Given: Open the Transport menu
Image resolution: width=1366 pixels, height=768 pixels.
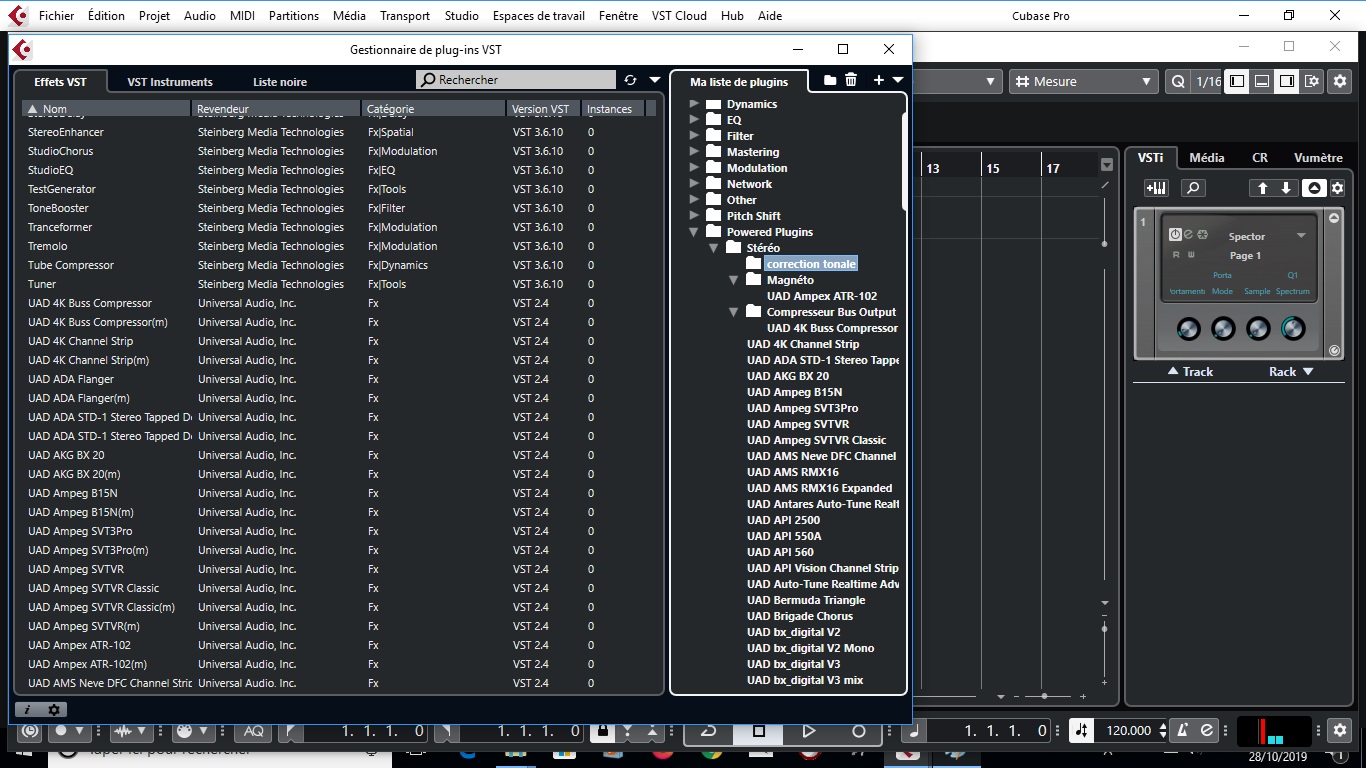Looking at the screenshot, I should [x=404, y=15].
